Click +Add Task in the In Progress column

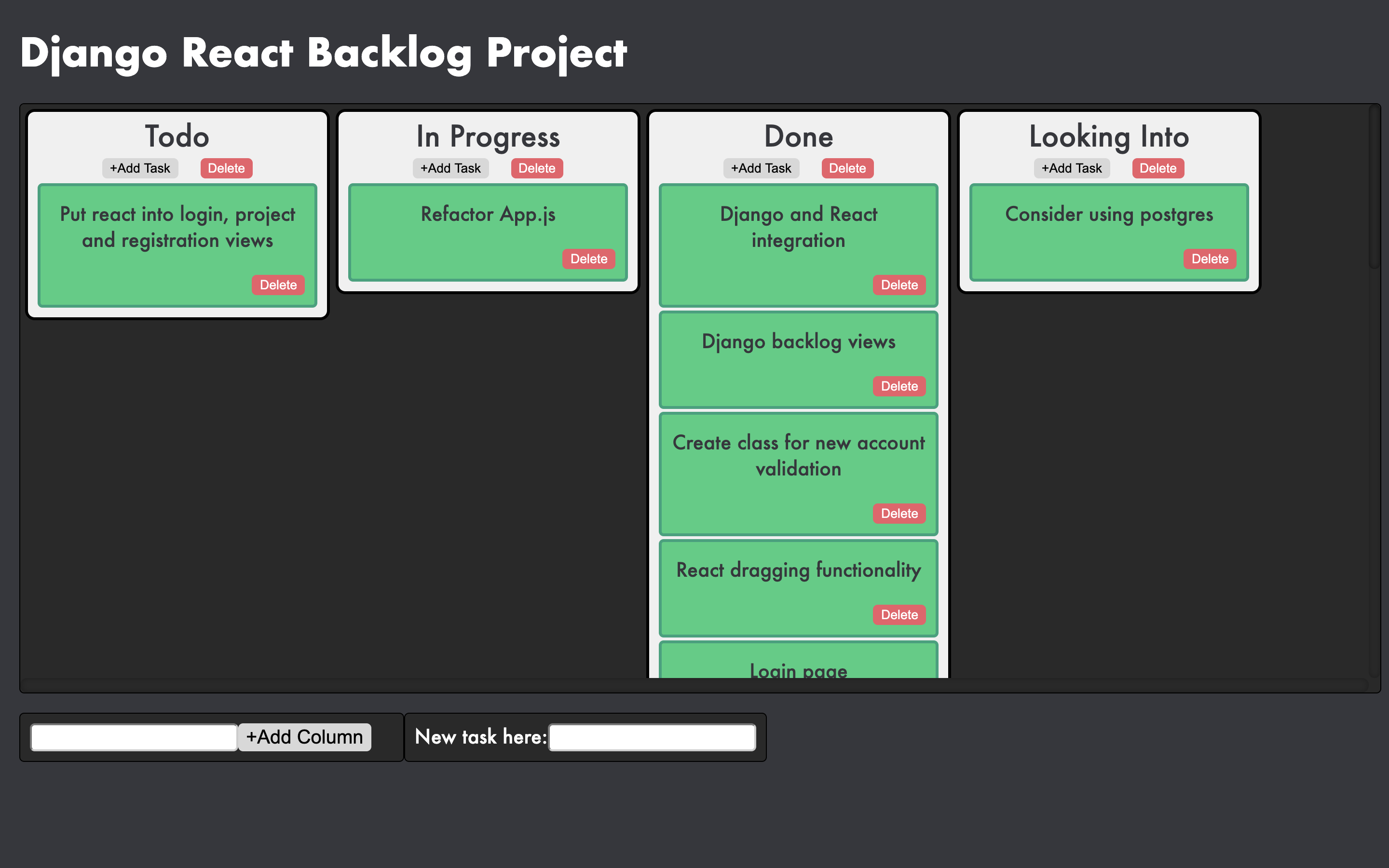coord(450,168)
